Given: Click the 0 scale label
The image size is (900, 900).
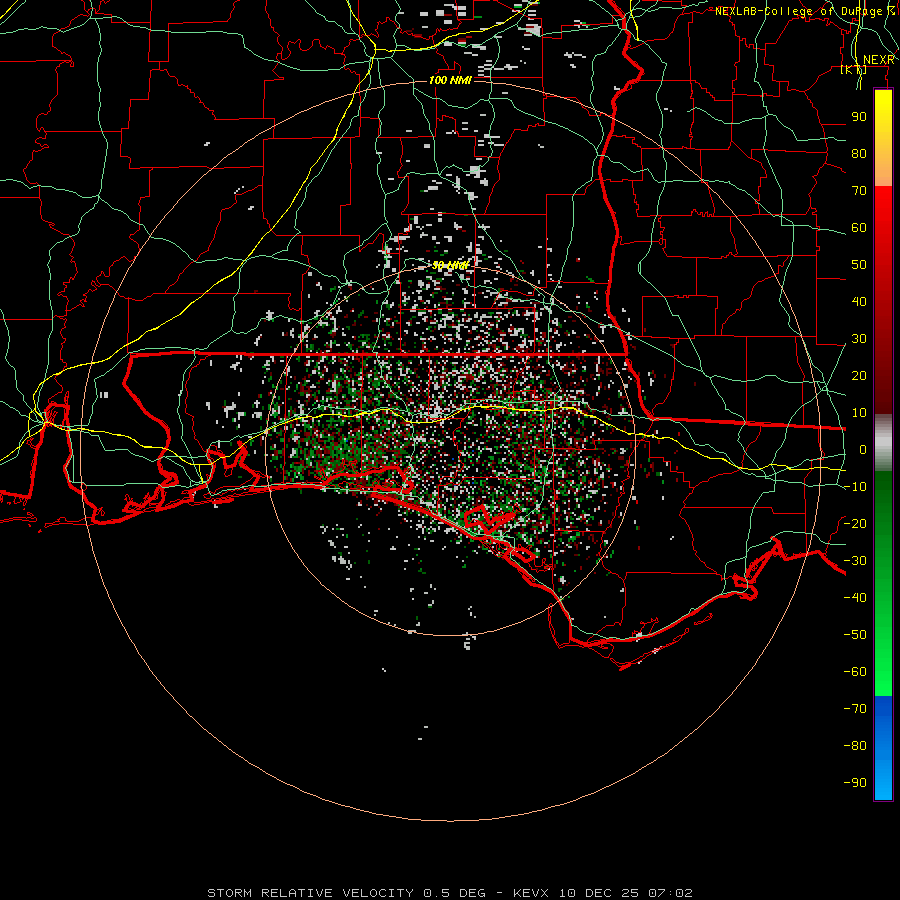Looking at the screenshot, I should click(863, 450).
